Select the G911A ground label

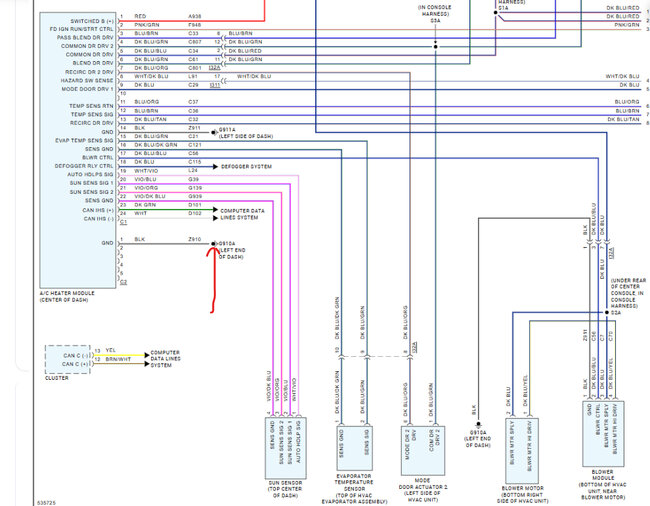pyautogui.click(x=227, y=130)
